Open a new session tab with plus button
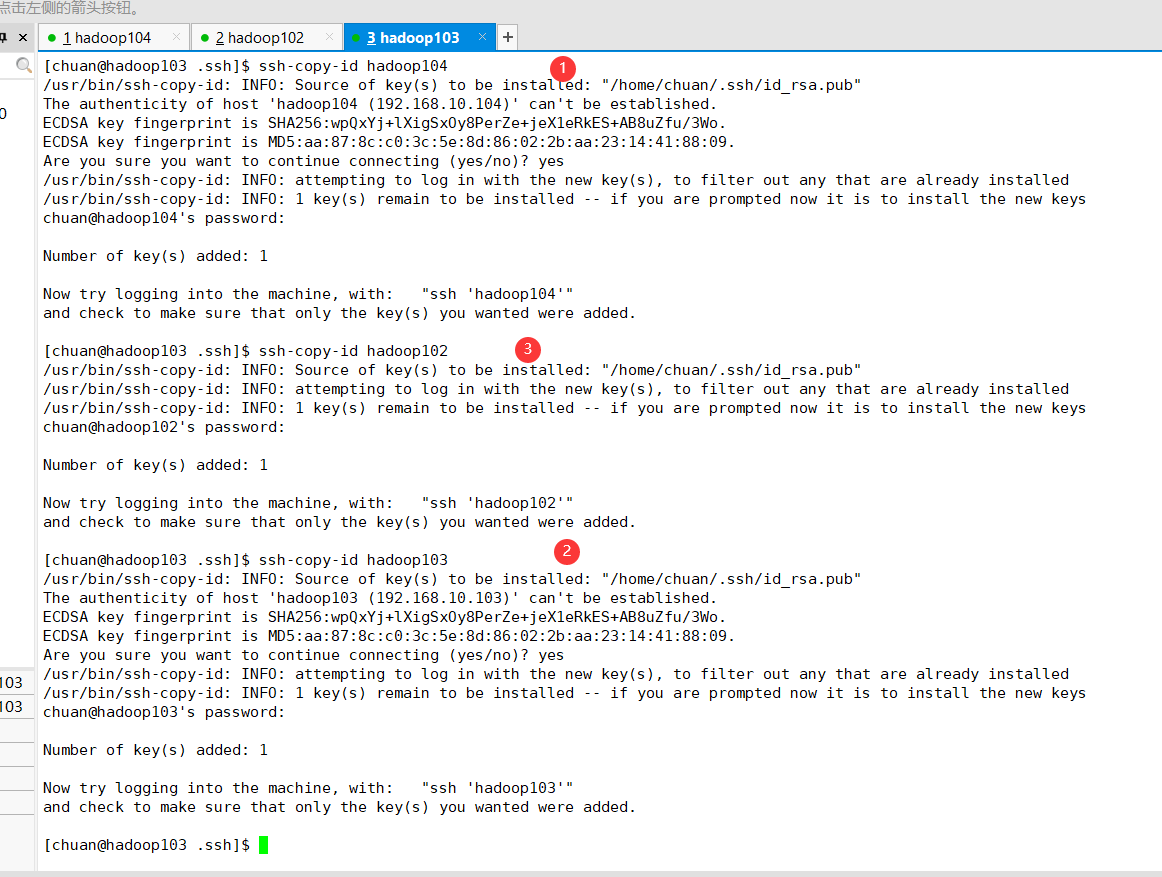Screen dimensions: 1162x877 click(x=508, y=37)
